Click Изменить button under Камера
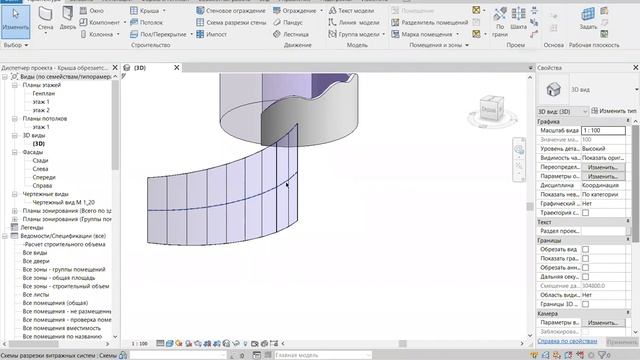 click(603, 322)
